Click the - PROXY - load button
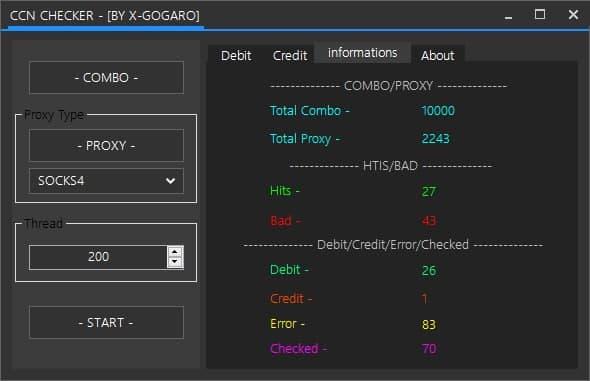The height and width of the screenshot is (381, 590). tap(106, 145)
